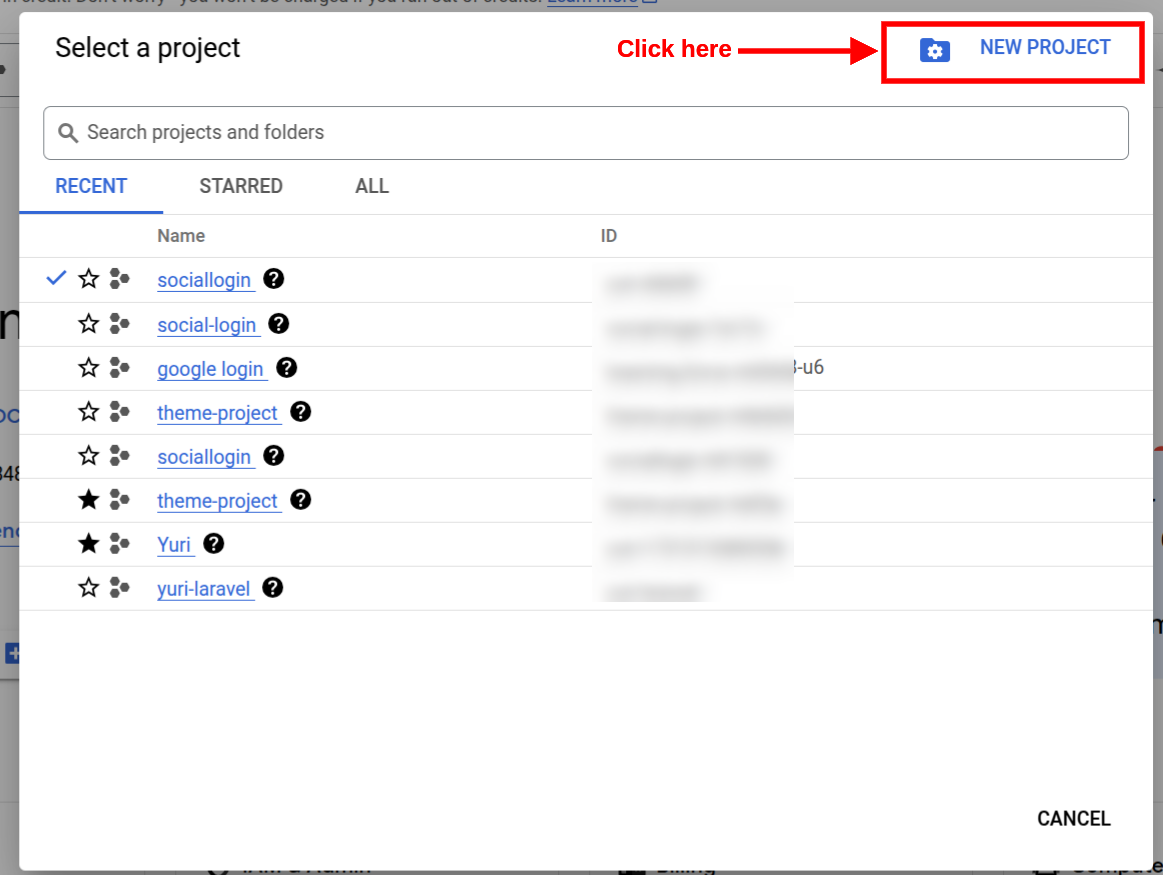Click the project type icon beside yuri-laravel
This screenshot has width=1163, height=875.
point(120,588)
